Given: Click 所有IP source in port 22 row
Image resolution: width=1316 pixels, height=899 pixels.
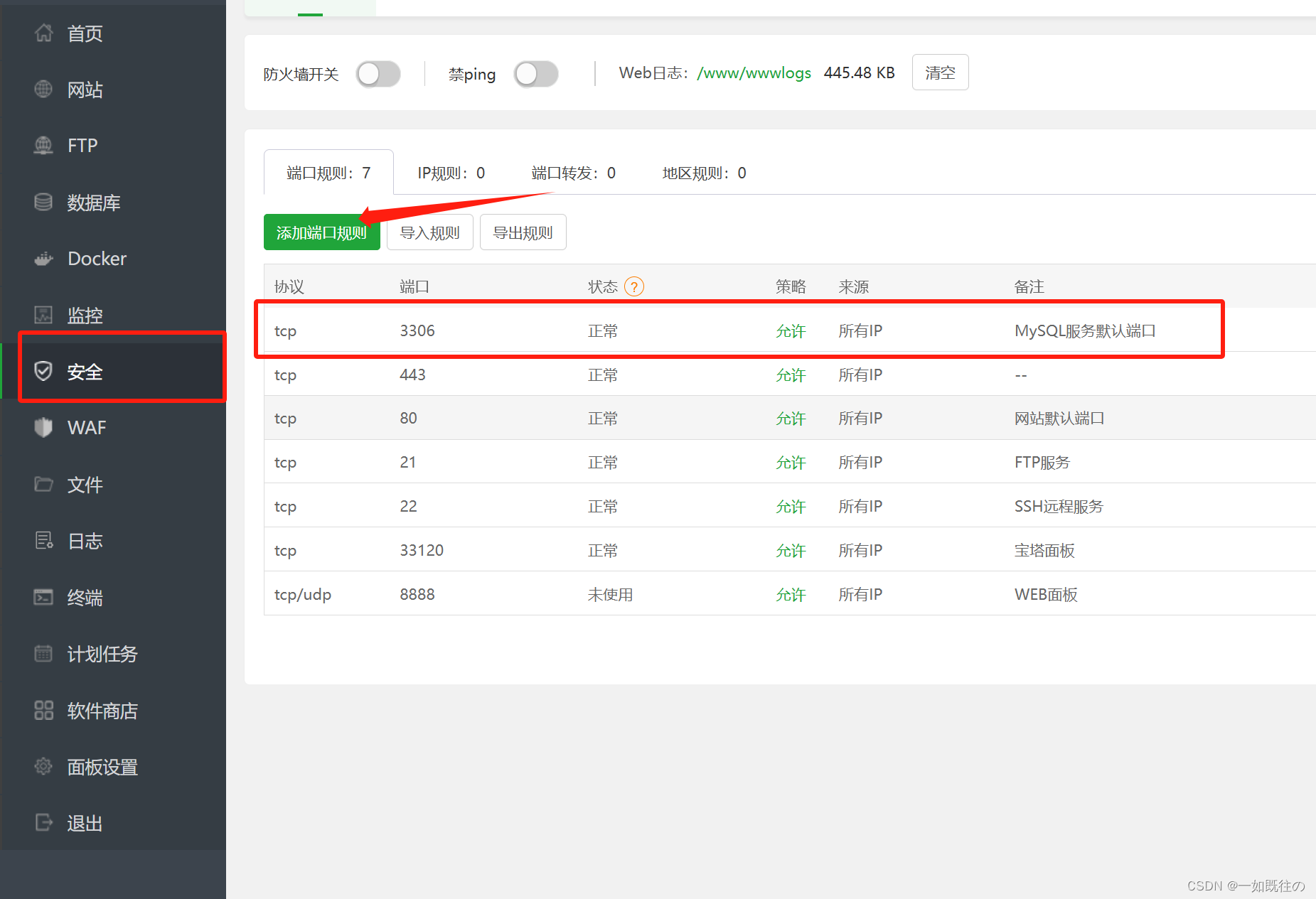Looking at the screenshot, I should 860,506.
